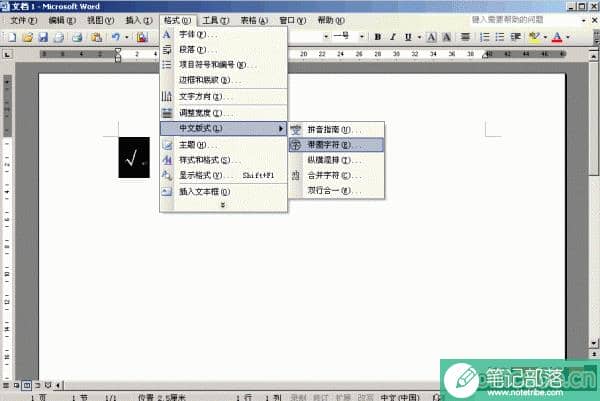
Task: Switch to Reading layout view icon
Action: click(x=47, y=385)
